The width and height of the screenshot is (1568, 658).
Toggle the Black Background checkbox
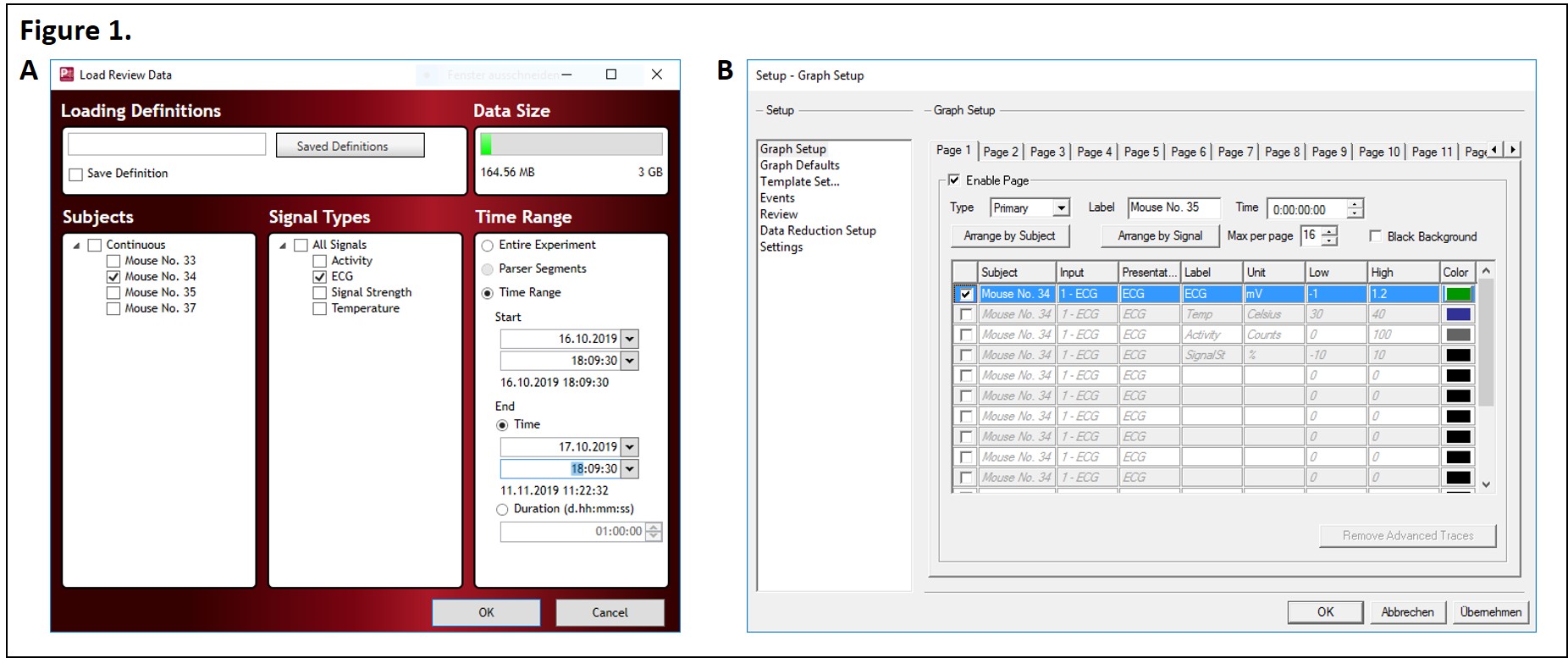[x=1376, y=236]
